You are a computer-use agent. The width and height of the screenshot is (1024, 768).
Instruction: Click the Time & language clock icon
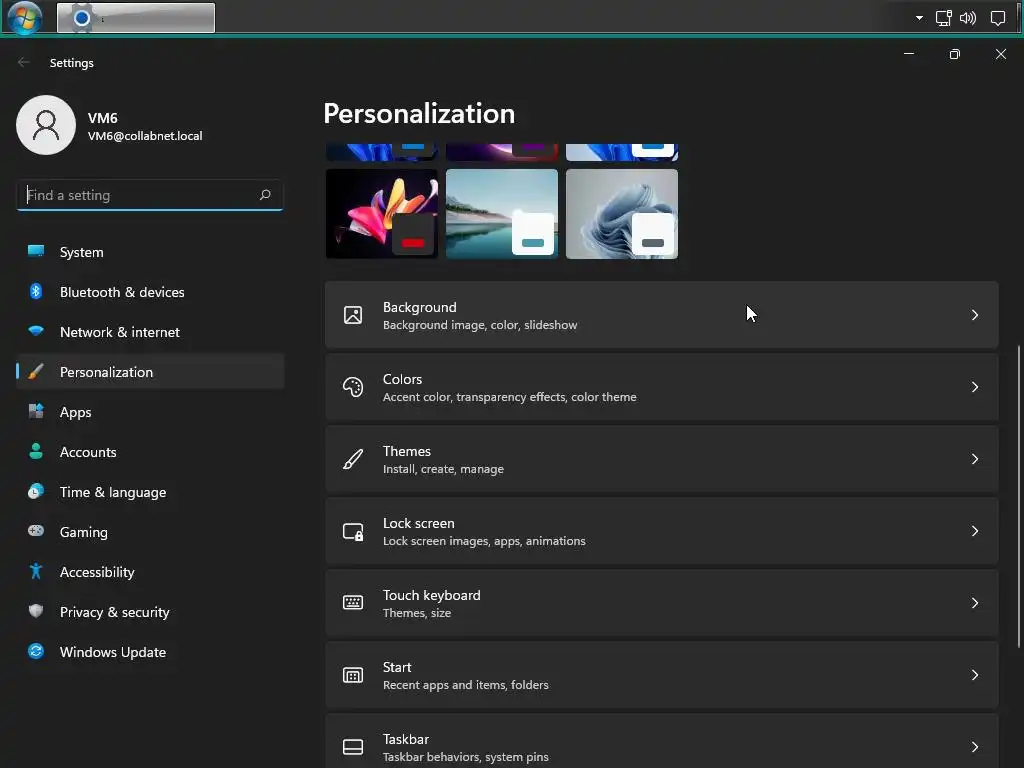tap(36, 491)
